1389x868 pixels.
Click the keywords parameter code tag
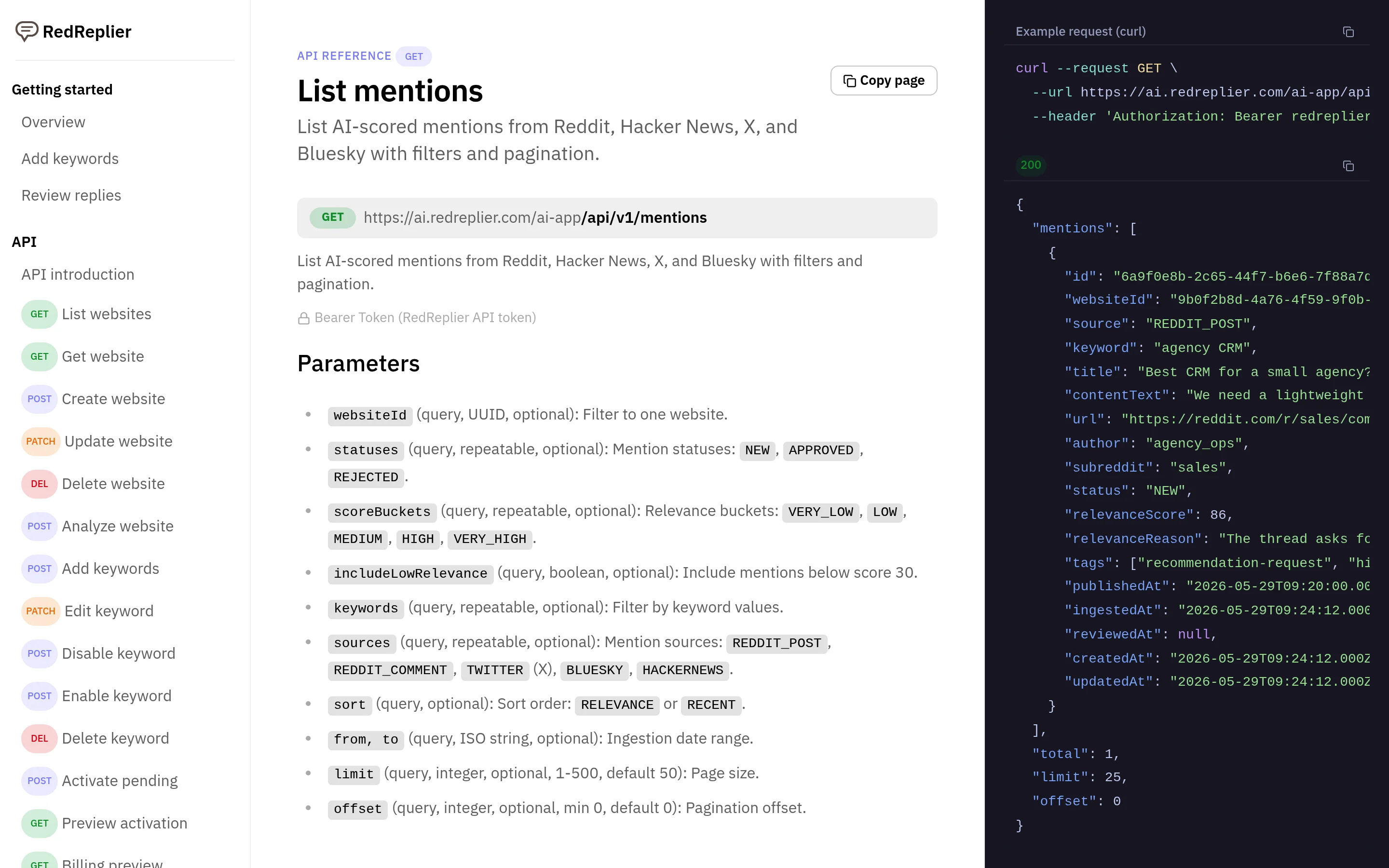coord(366,608)
